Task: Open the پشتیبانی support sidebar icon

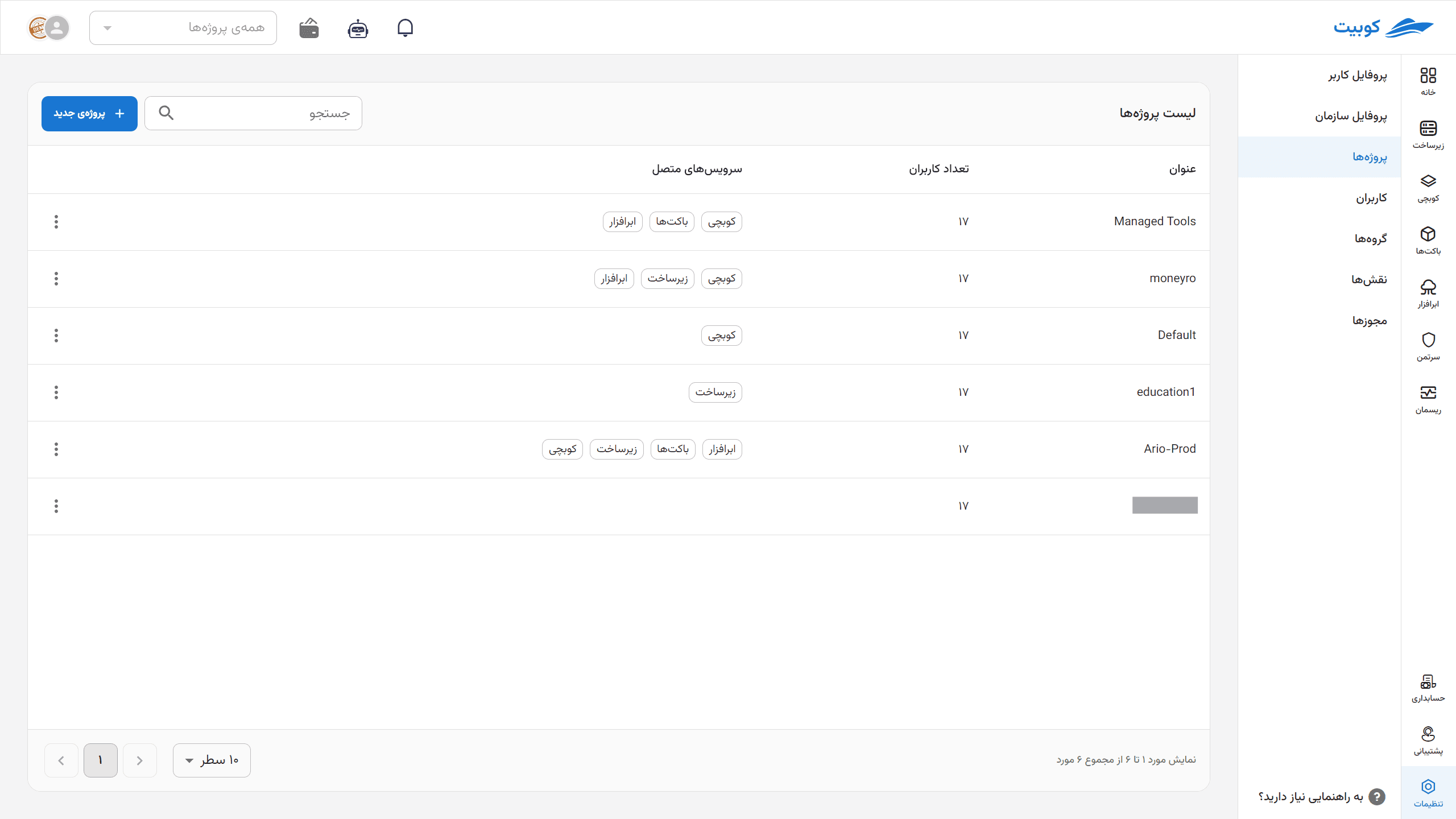Action: [x=1428, y=741]
